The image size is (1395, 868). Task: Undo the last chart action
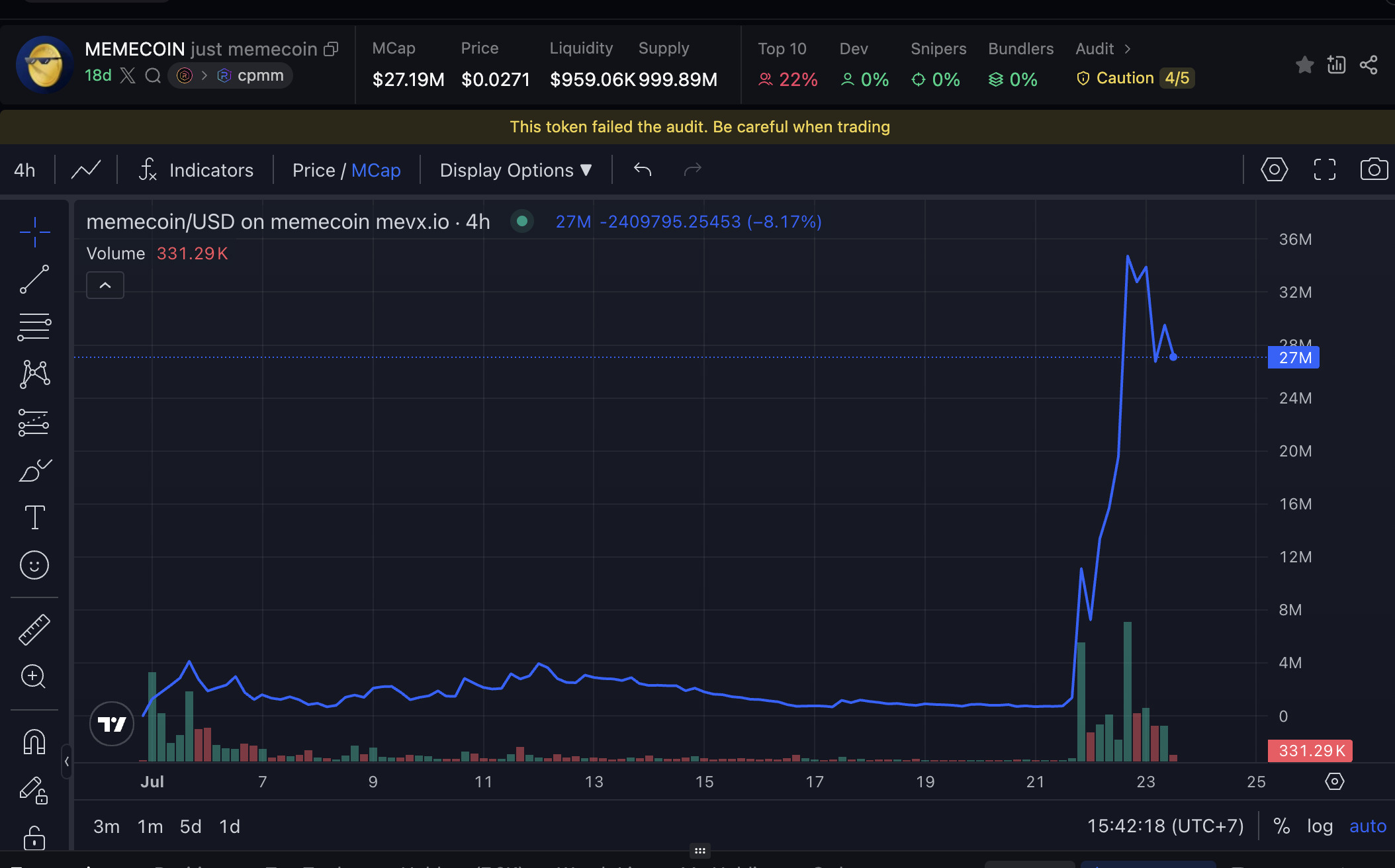643,170
